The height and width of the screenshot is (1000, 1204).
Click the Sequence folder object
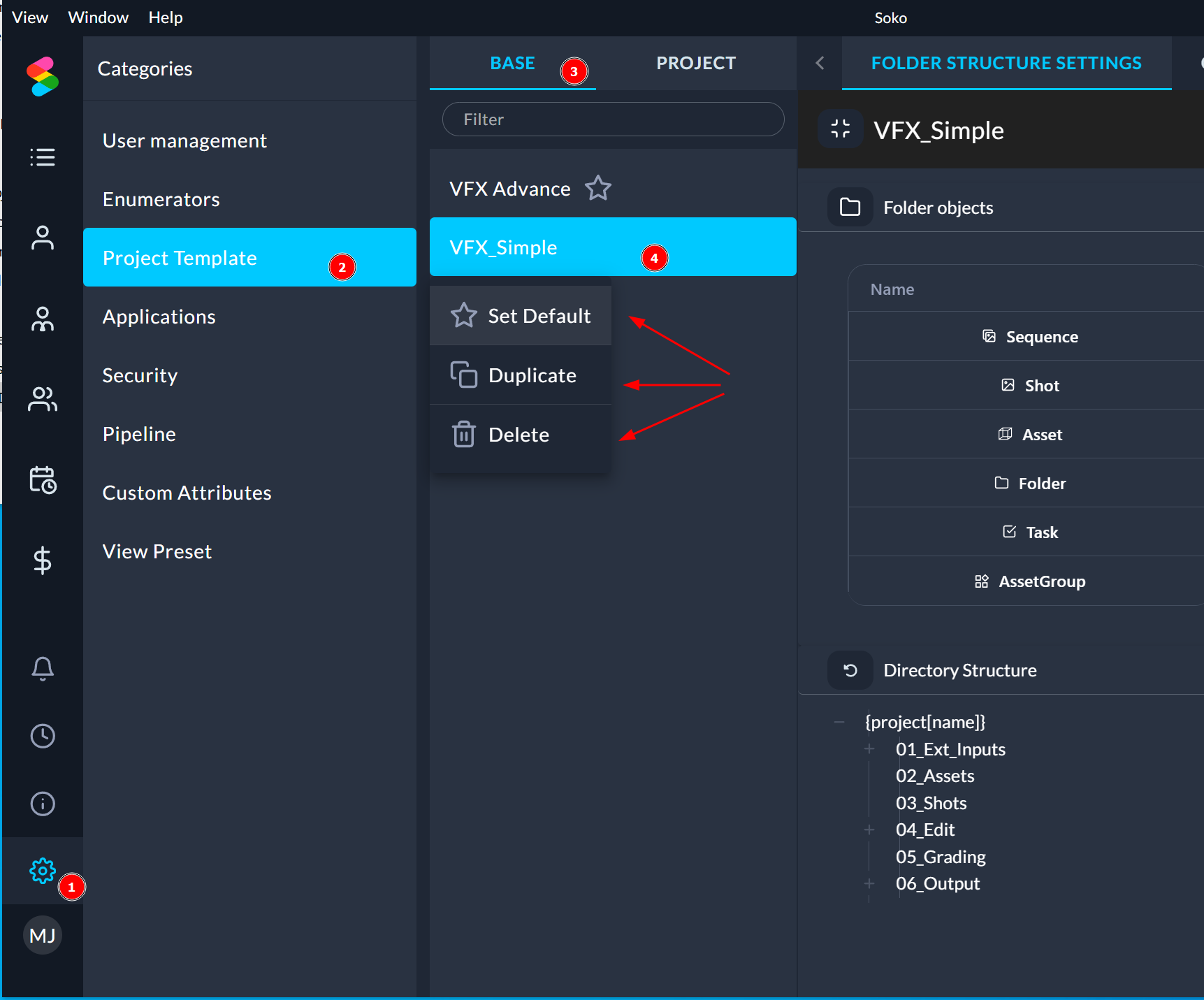[x=1026, y=336]
